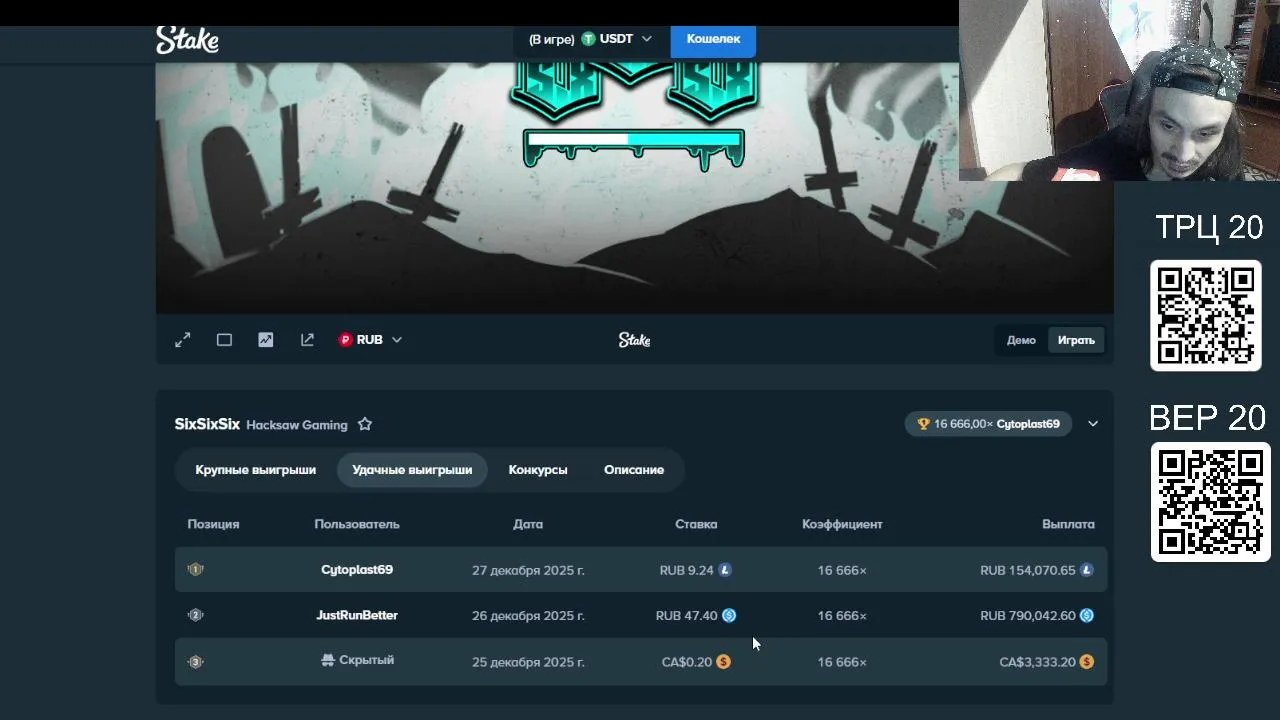
Task: Click the 16 666,00× Cytoplast69 trophy badge
Action: pos(988,424)
